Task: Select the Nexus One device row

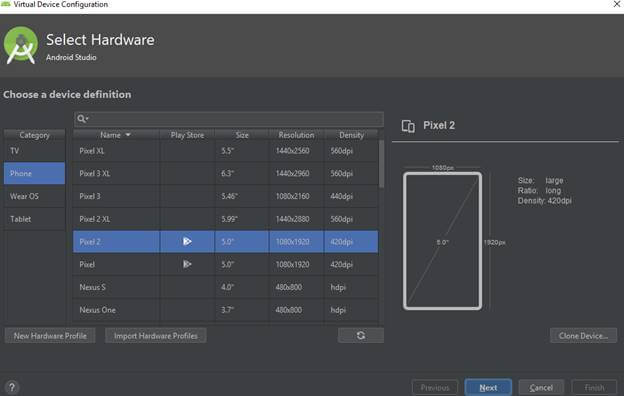Action: pyautogui.click(x=226, y=310)
